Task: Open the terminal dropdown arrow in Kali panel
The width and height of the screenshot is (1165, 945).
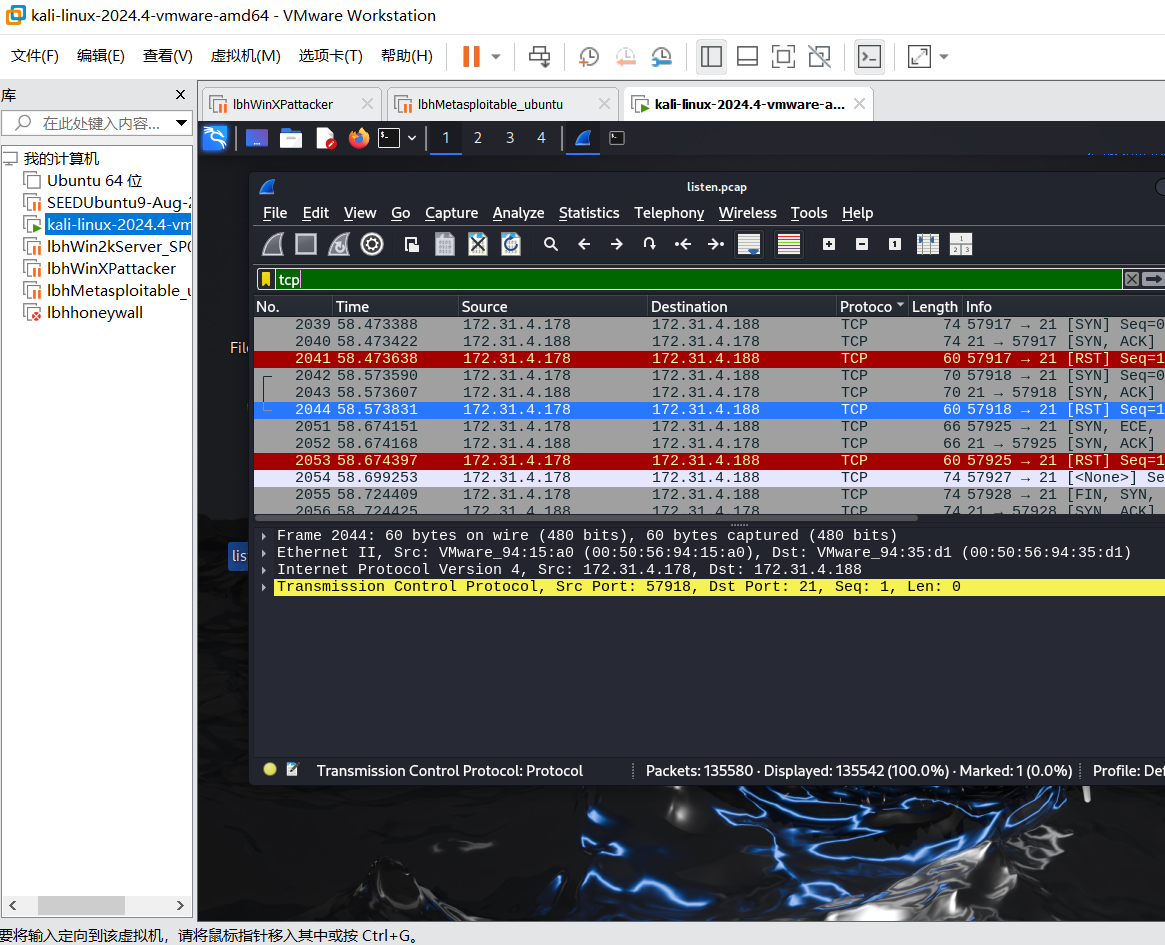Action: [412, 138]
